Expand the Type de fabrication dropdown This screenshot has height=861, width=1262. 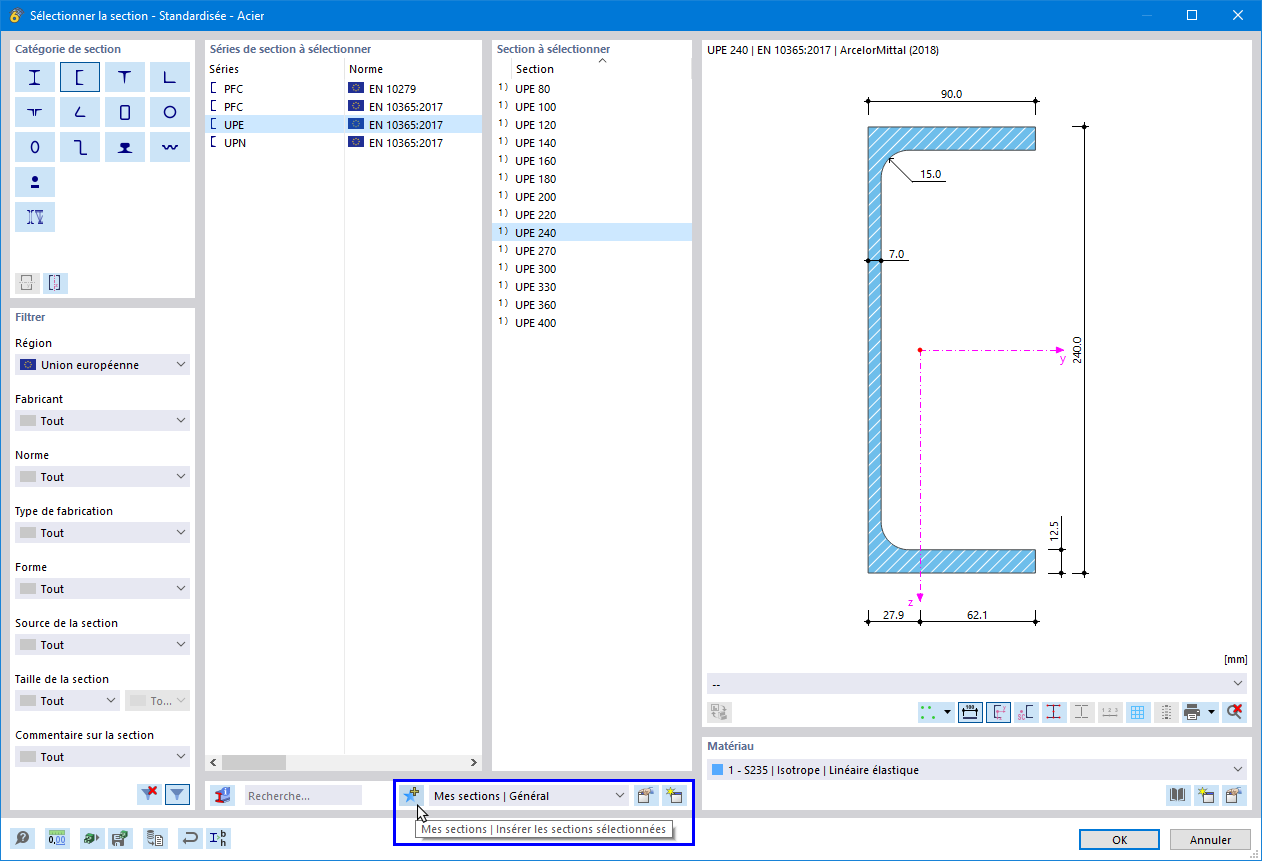coord(102,533)
